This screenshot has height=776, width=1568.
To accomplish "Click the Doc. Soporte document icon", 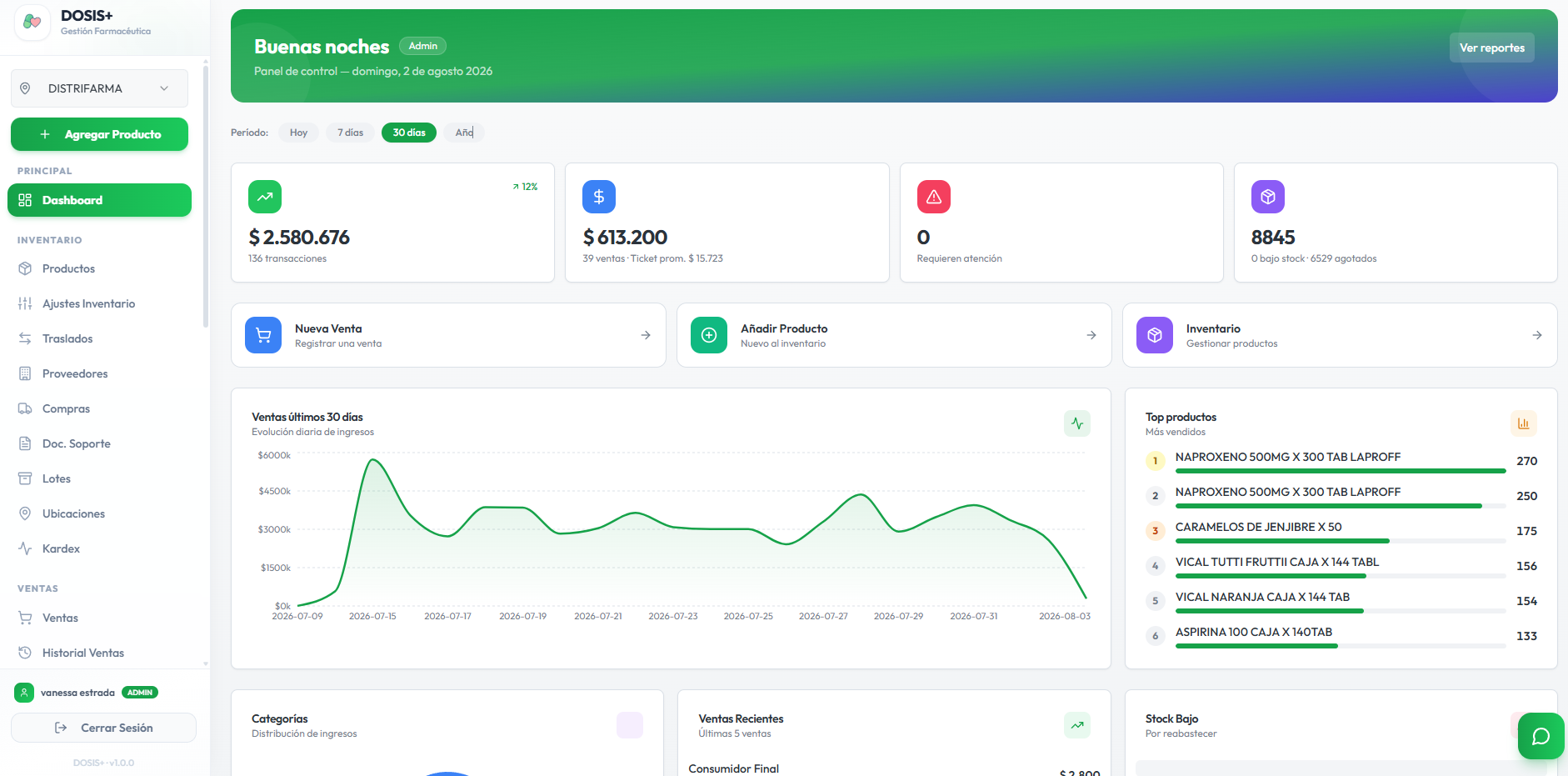I will coord(25,443).
